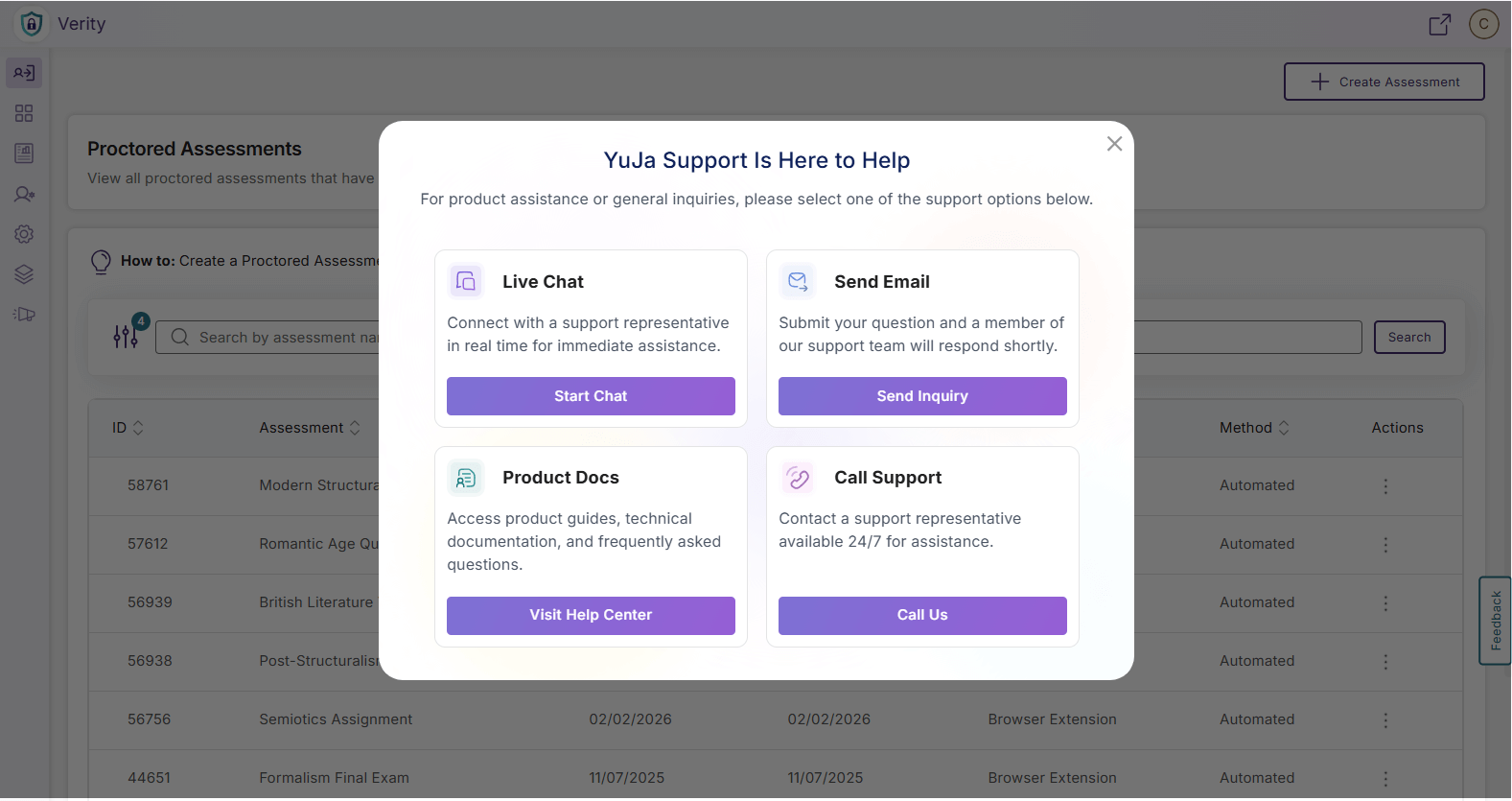
Task: Open the settings gear in sidebar
Action: point(24,234)
